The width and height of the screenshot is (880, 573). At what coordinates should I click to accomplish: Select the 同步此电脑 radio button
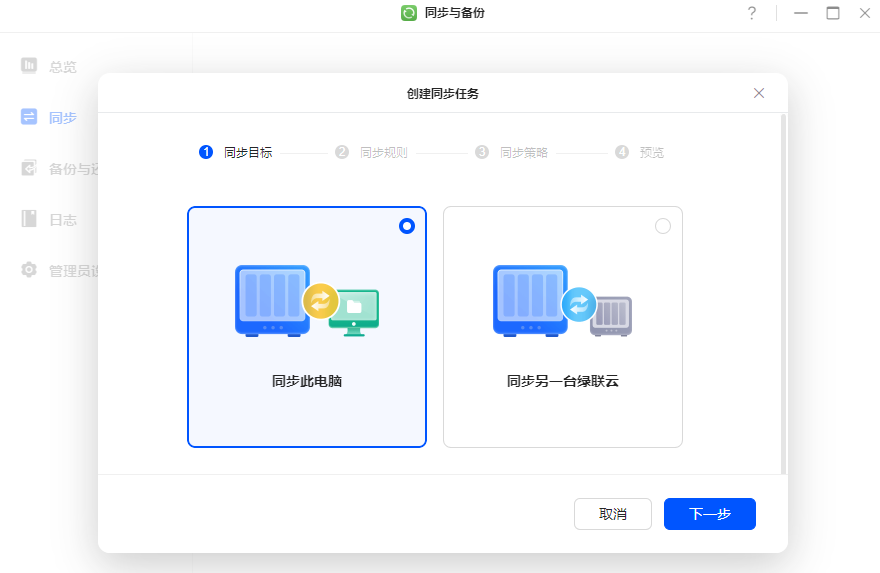[x=406, y=226]
